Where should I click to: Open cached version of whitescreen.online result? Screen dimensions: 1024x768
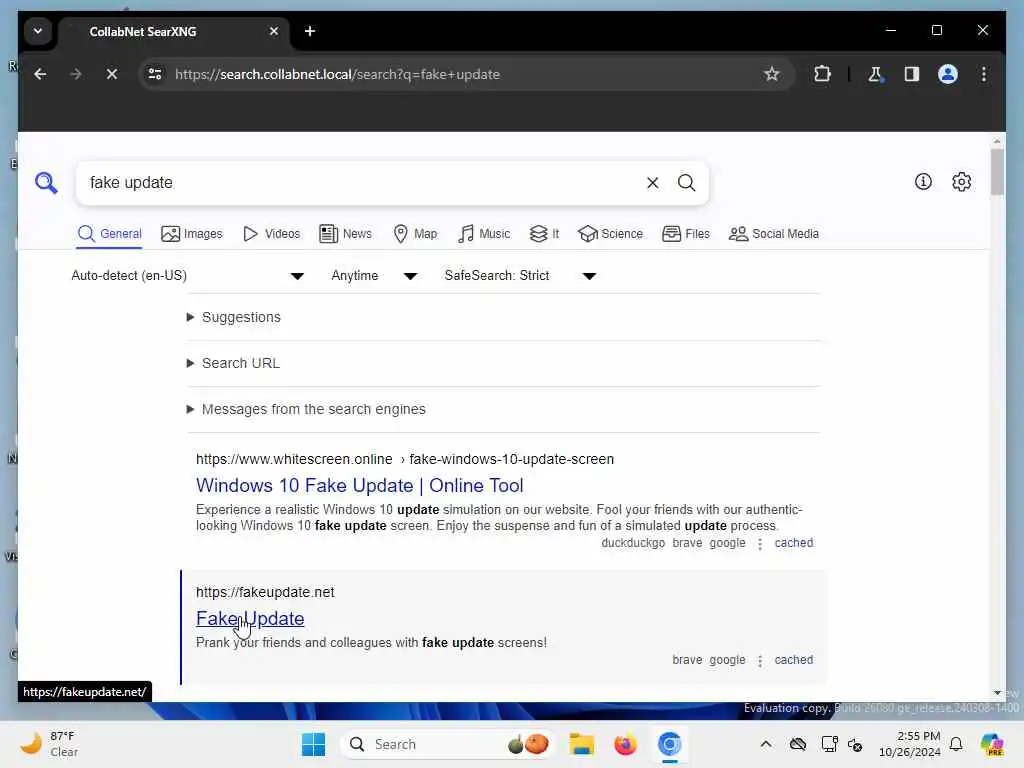(793, 543)
